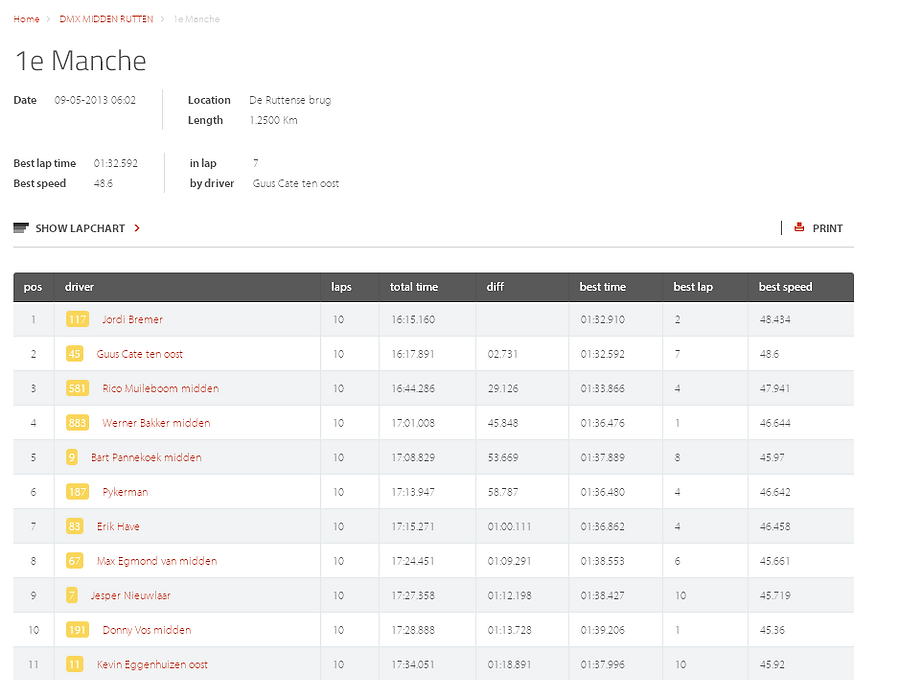Click number badge 7 for Jesper Nieuwlaar
Screen dimensions: 900x680
72,594
